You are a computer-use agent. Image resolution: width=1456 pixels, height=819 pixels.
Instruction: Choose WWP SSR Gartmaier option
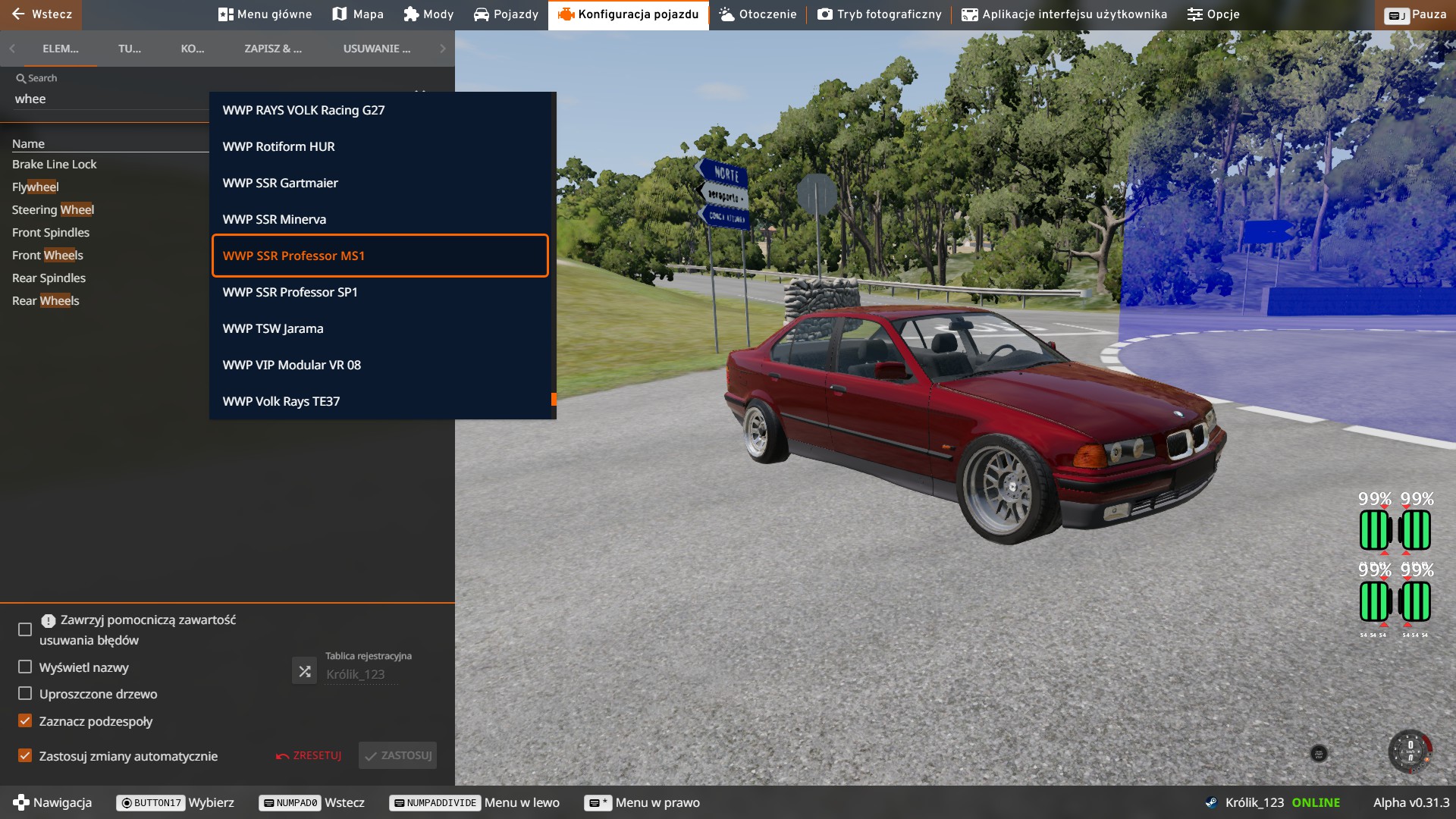coord(380,183)
